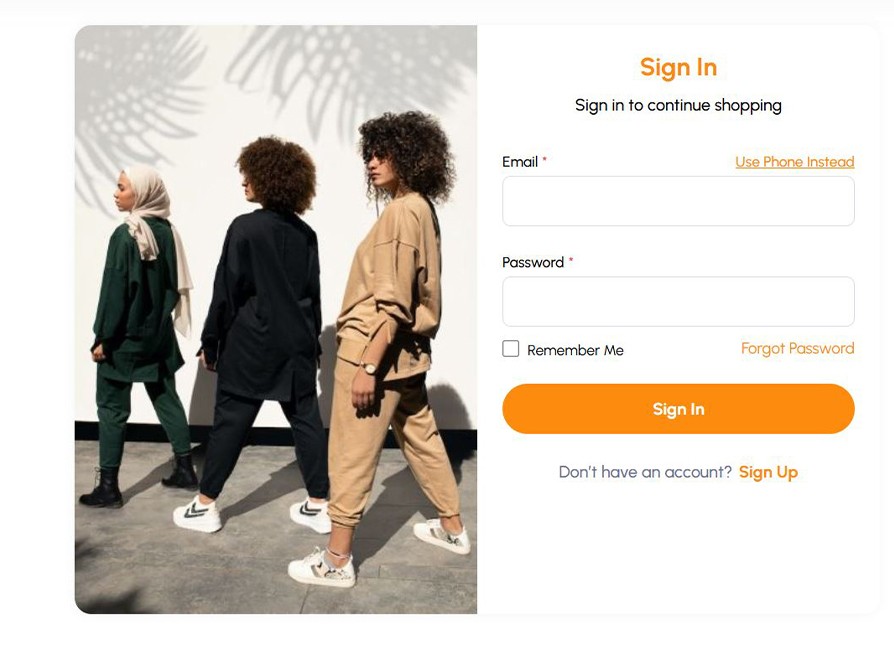Click the 'Don't have an account?' text
Screen dimensions: 894x661
point(645,472)
